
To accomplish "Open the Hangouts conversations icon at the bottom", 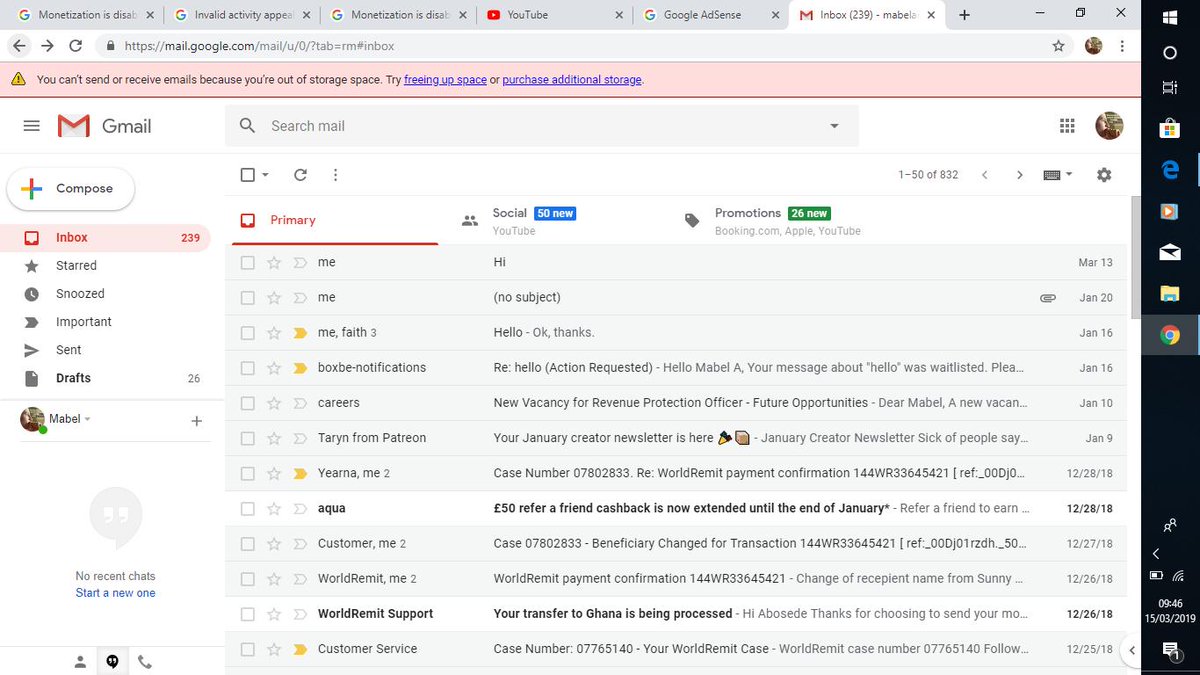I will pos(113,661).
